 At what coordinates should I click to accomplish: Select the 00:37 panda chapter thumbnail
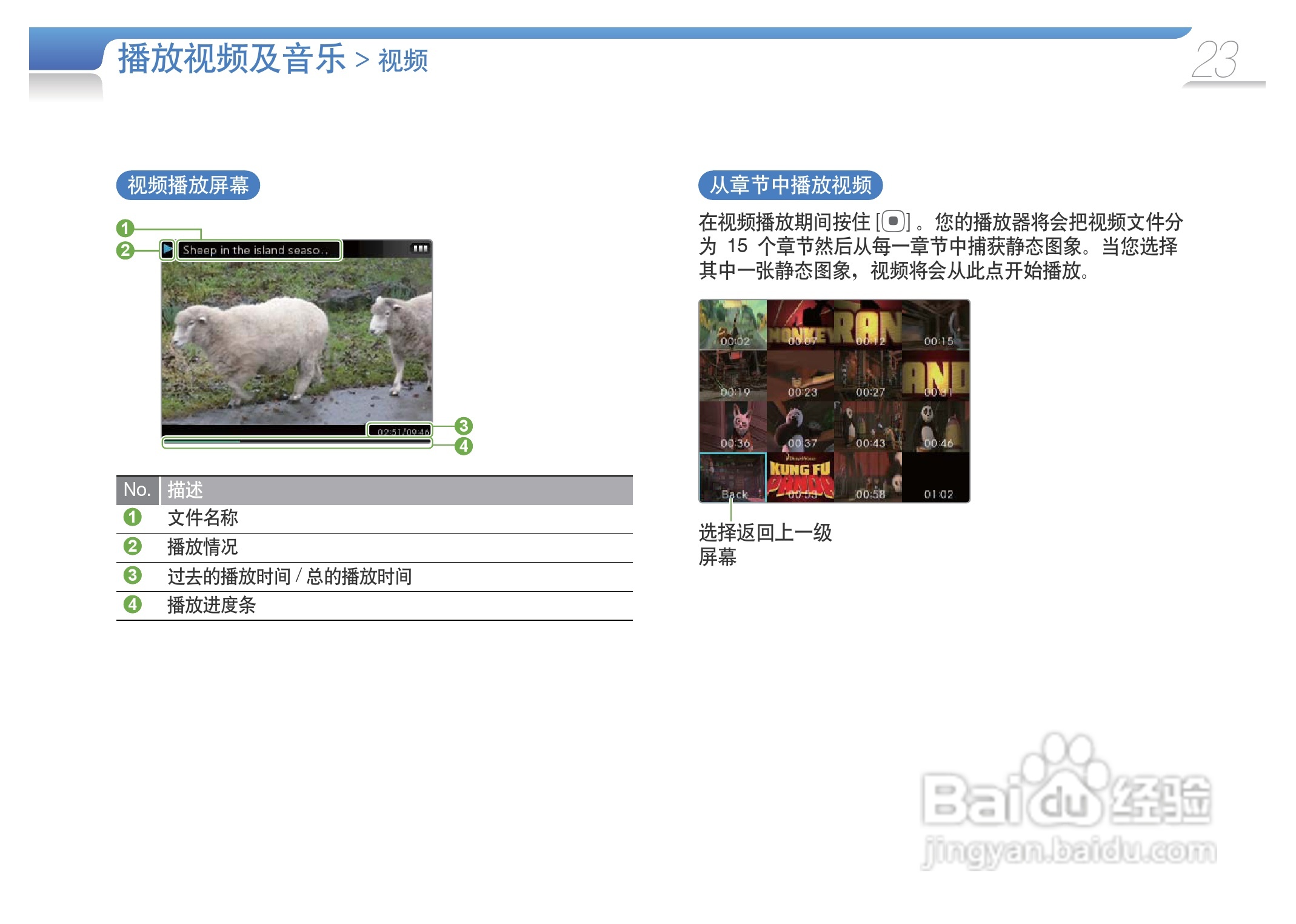tap(801, 427)
